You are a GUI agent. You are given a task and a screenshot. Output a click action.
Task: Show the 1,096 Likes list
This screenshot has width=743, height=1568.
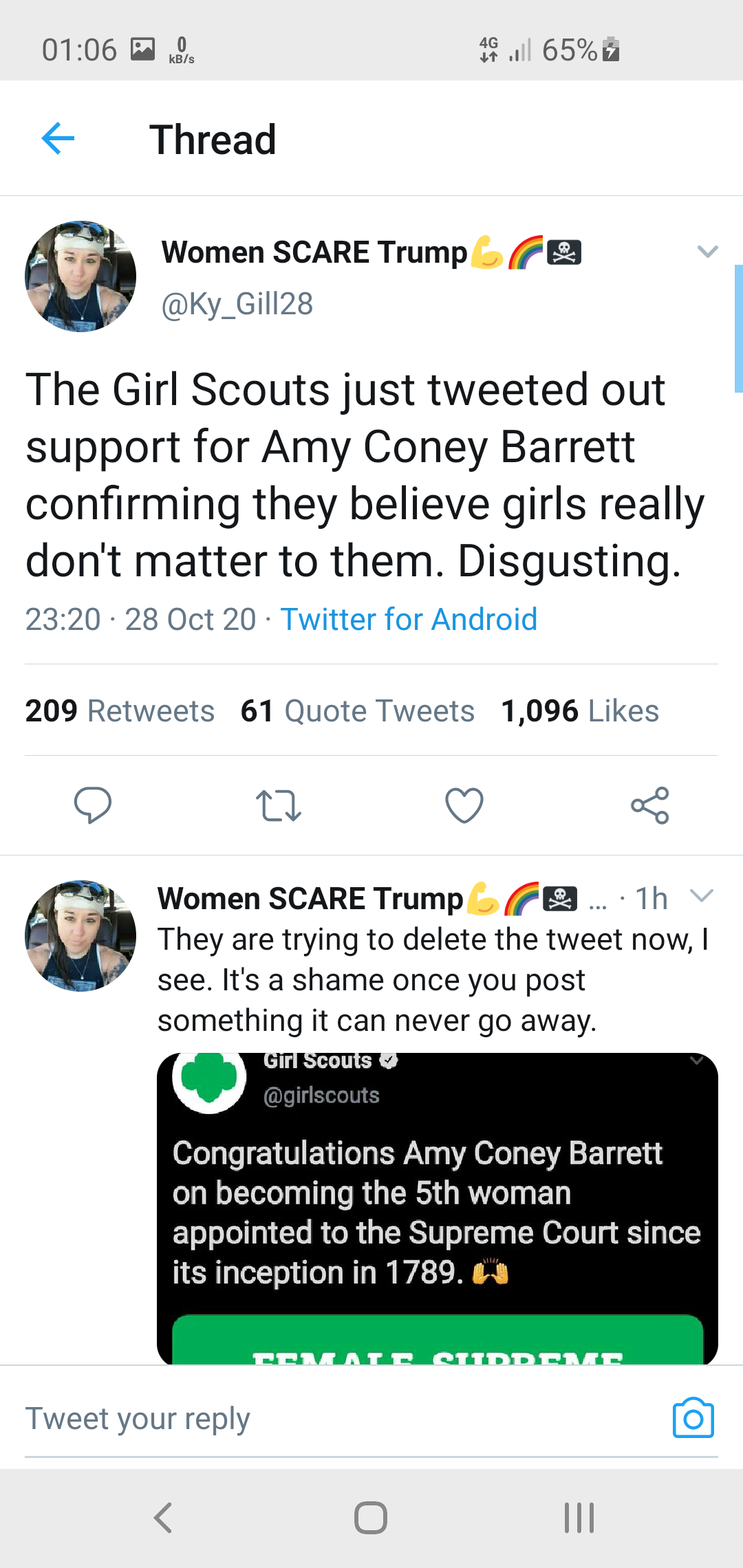click(x=579, y=711)
